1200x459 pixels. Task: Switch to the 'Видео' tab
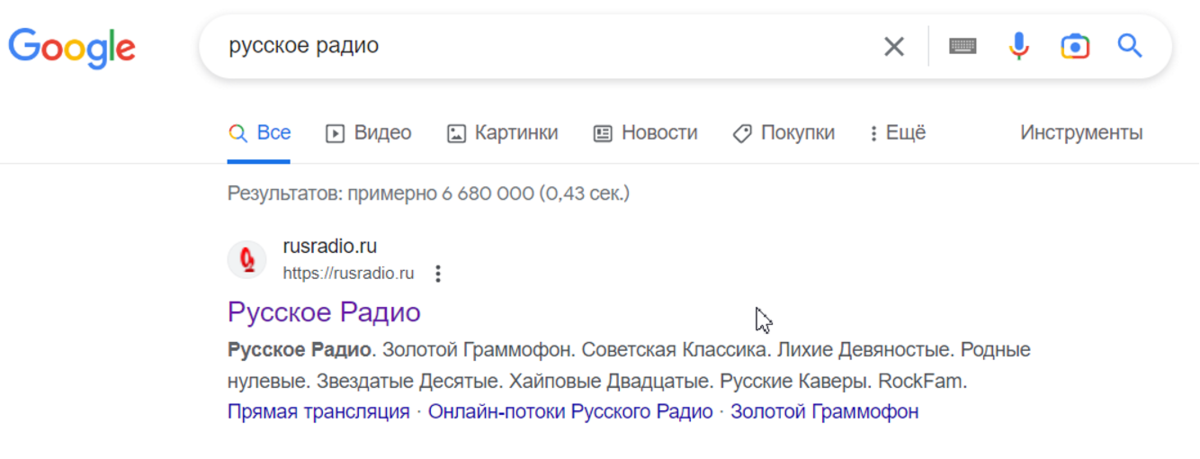(x=369, y=132)
